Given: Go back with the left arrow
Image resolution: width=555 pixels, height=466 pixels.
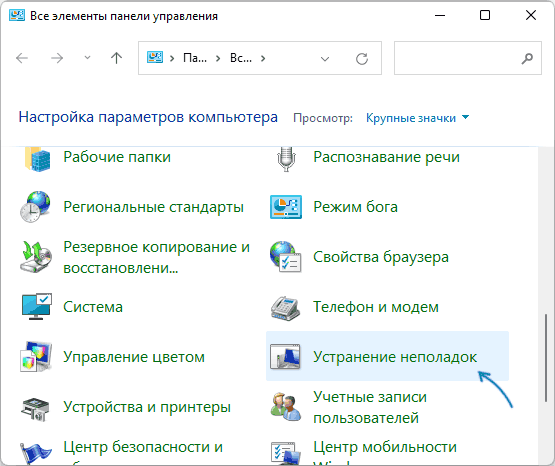Looking at the screenshot, I should [x=22, y=58].
